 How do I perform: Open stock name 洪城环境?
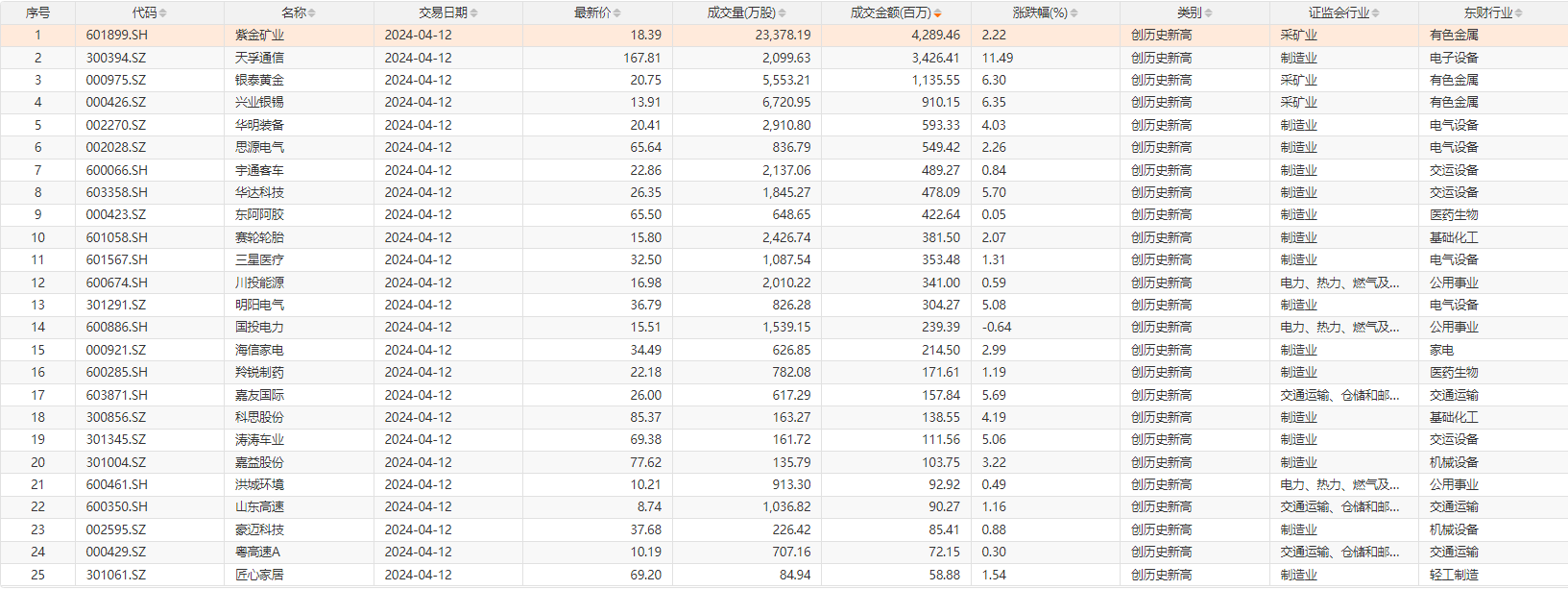(x=259, y=484)
